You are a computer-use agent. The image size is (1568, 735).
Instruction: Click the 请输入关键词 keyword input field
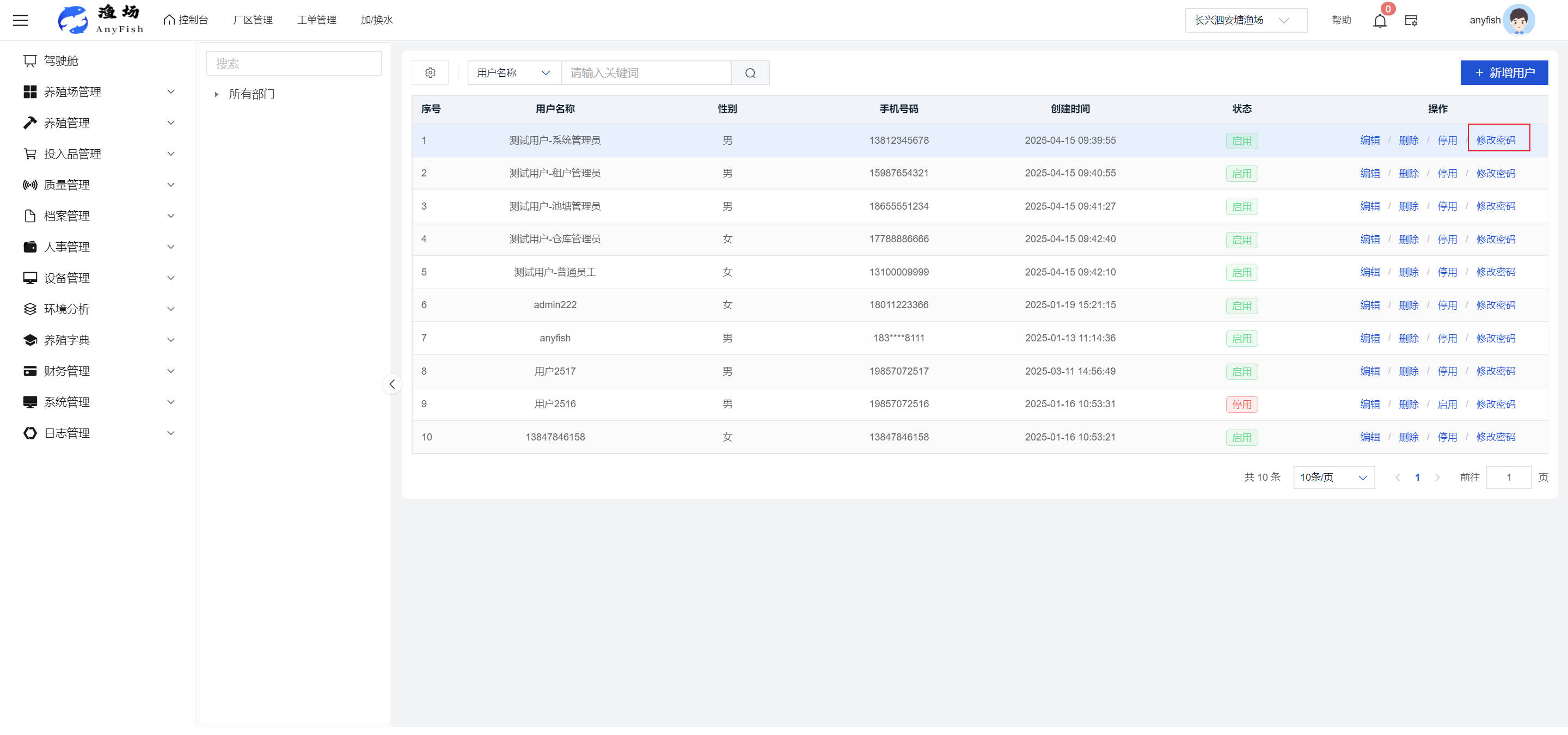coord(645,73)
